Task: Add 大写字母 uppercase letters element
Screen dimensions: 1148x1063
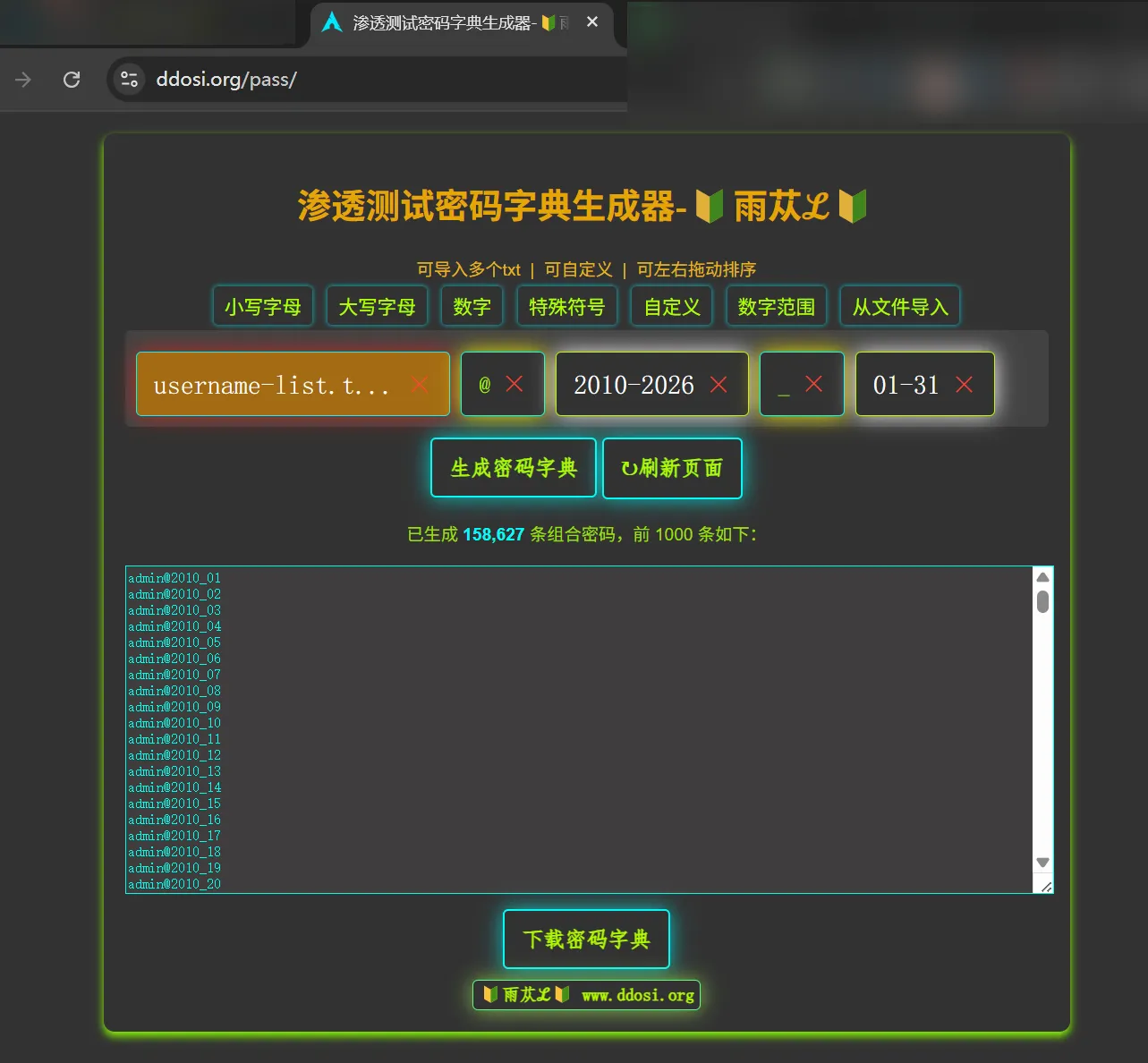Action: [377, 307]
